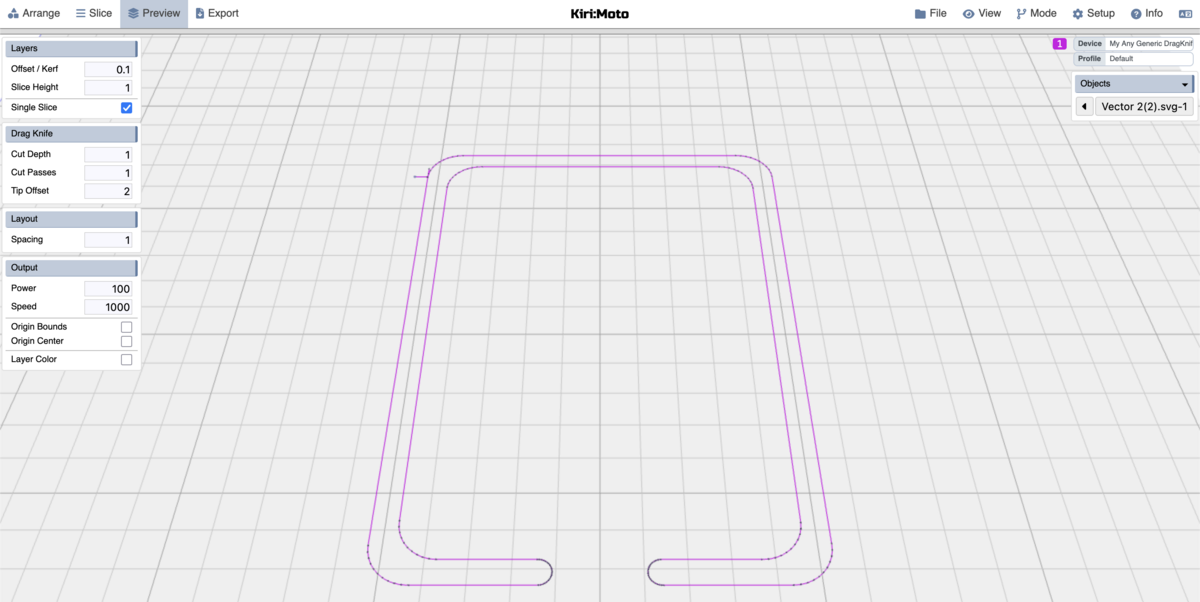Toggle the Layer Color checkbox

(x=126, y=360)
